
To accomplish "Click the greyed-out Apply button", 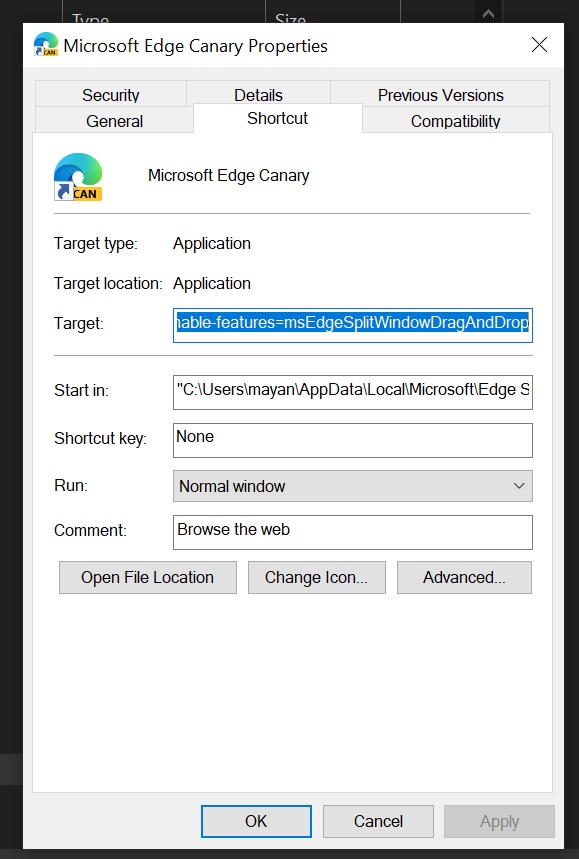I will tap(499, 821).
